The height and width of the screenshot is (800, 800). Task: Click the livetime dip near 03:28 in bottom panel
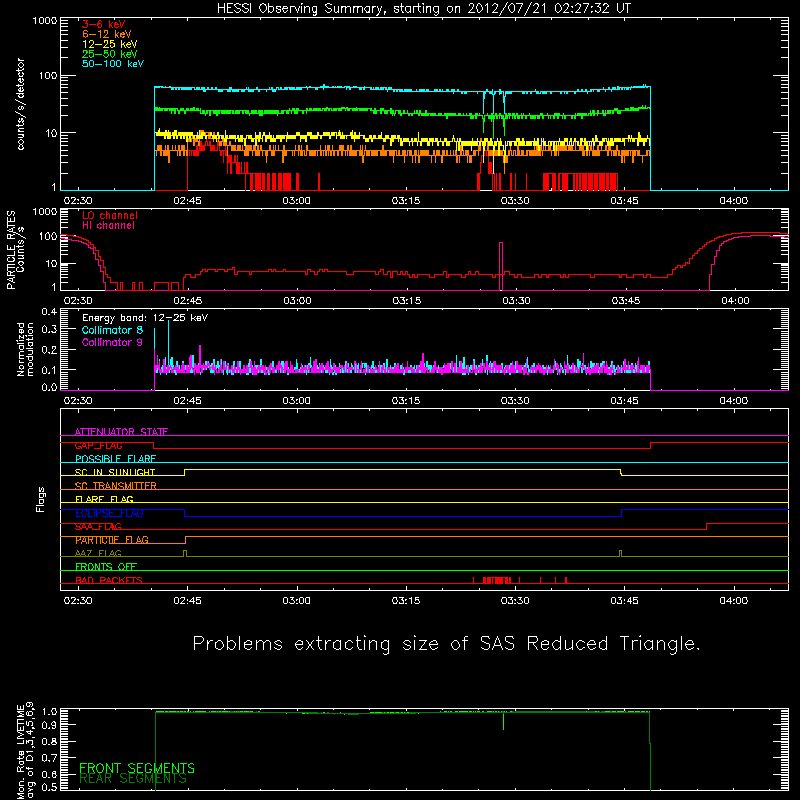coord(504,721)
